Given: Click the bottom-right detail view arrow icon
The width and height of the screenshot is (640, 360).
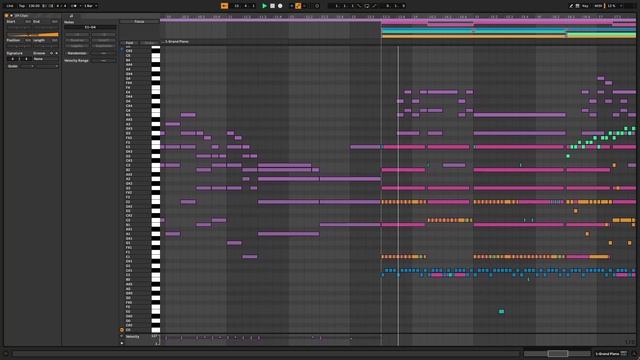Looking at the screenshot, I should pyautogui.click(x=634, y=353).
